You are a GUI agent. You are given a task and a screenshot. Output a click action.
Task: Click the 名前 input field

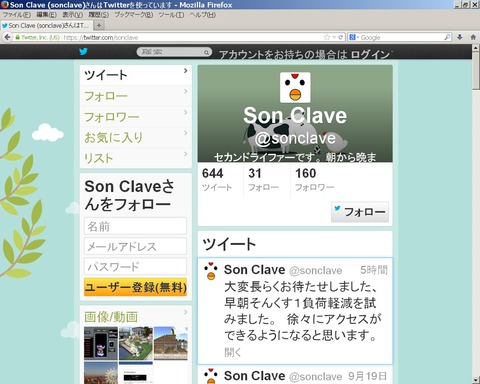coord(135,226)
